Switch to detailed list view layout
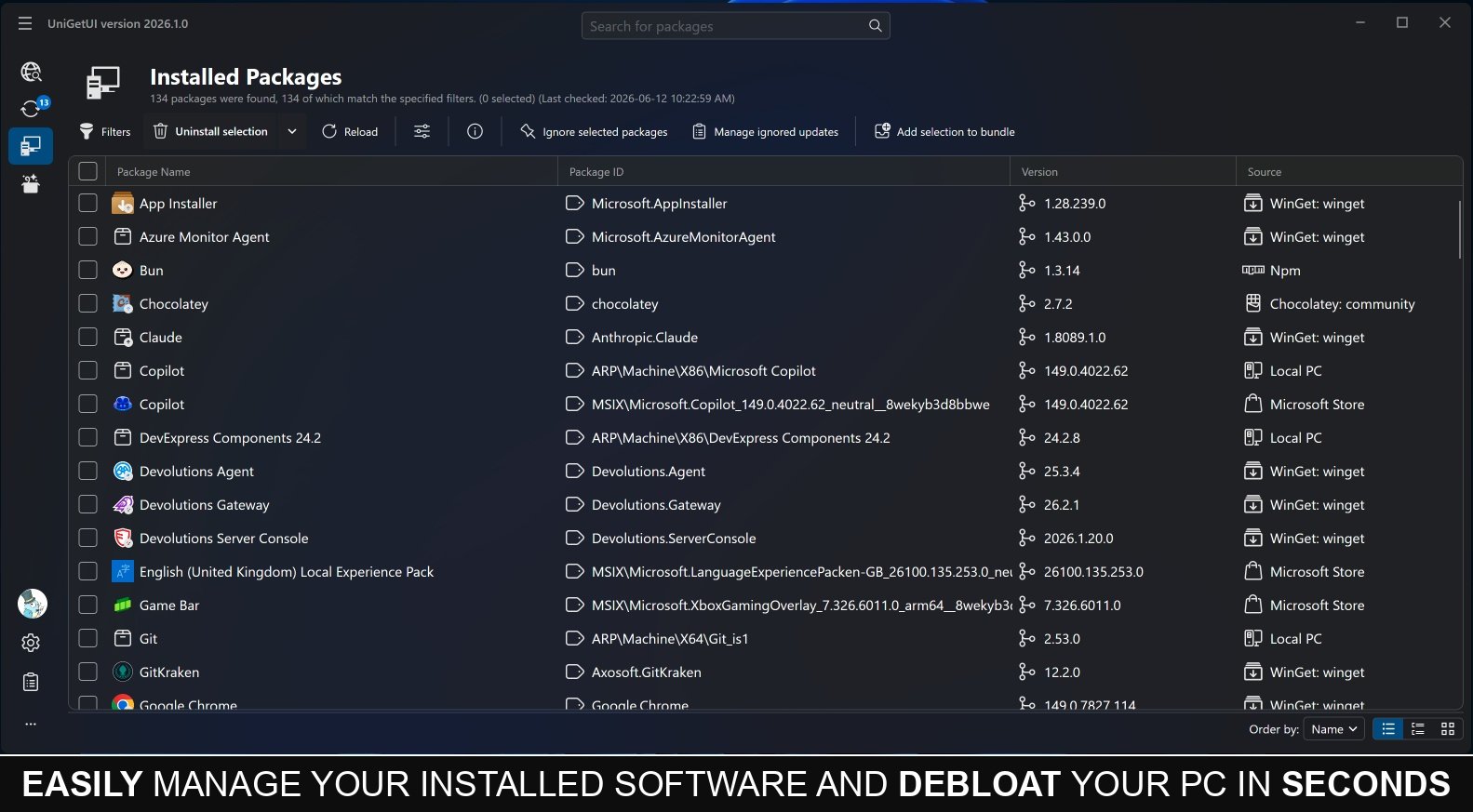 tap(1418, 729)
